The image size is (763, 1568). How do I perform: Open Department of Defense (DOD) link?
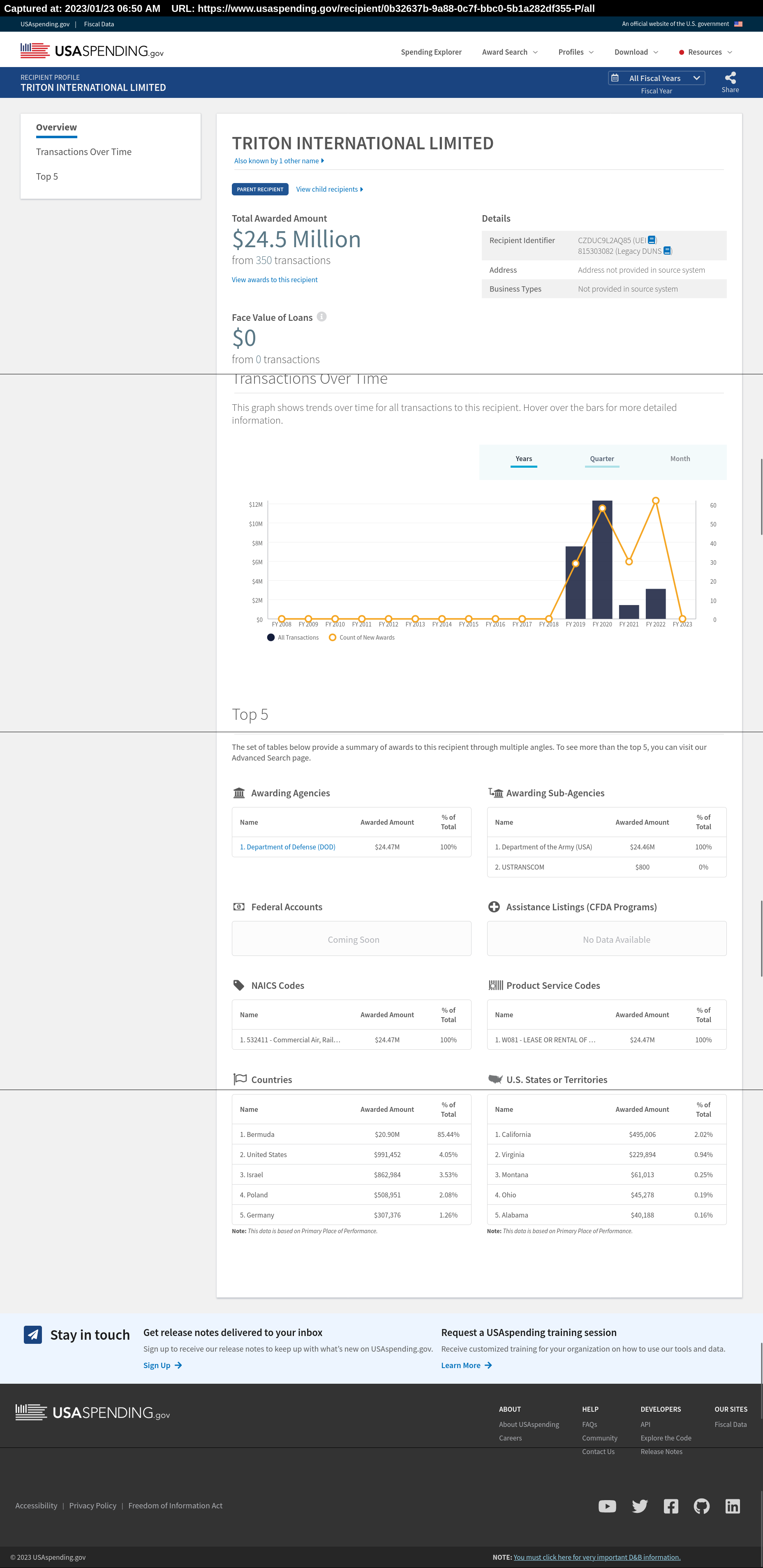pyautogui.click(x=287, y=847)
